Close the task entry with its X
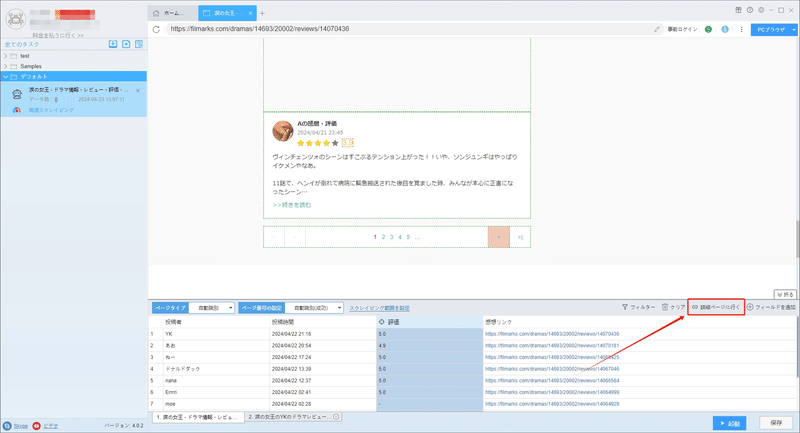The width and height of the screenshot is (800, 433). pos(138,90)
